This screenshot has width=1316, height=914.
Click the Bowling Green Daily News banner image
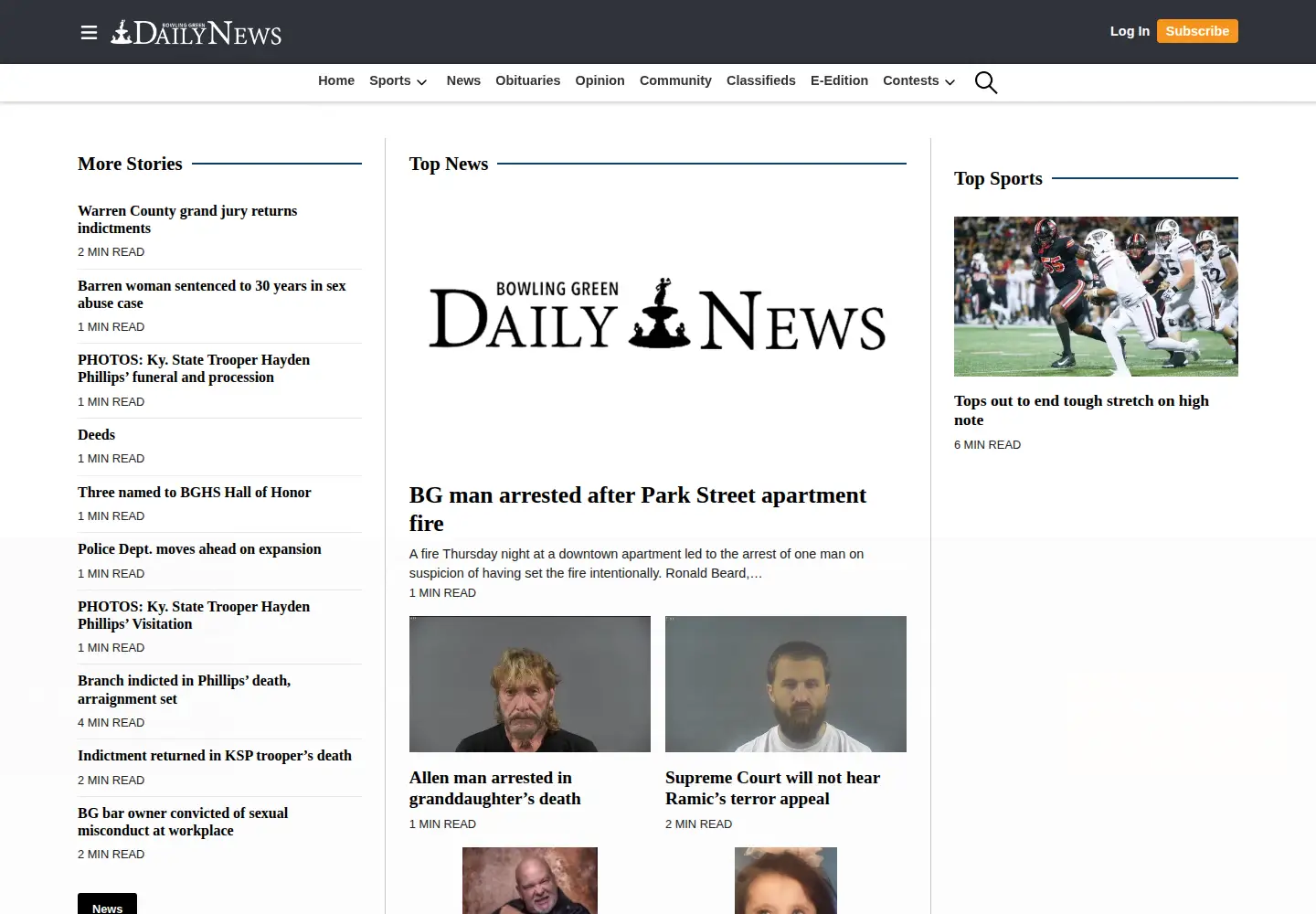[x=658, y=315]
